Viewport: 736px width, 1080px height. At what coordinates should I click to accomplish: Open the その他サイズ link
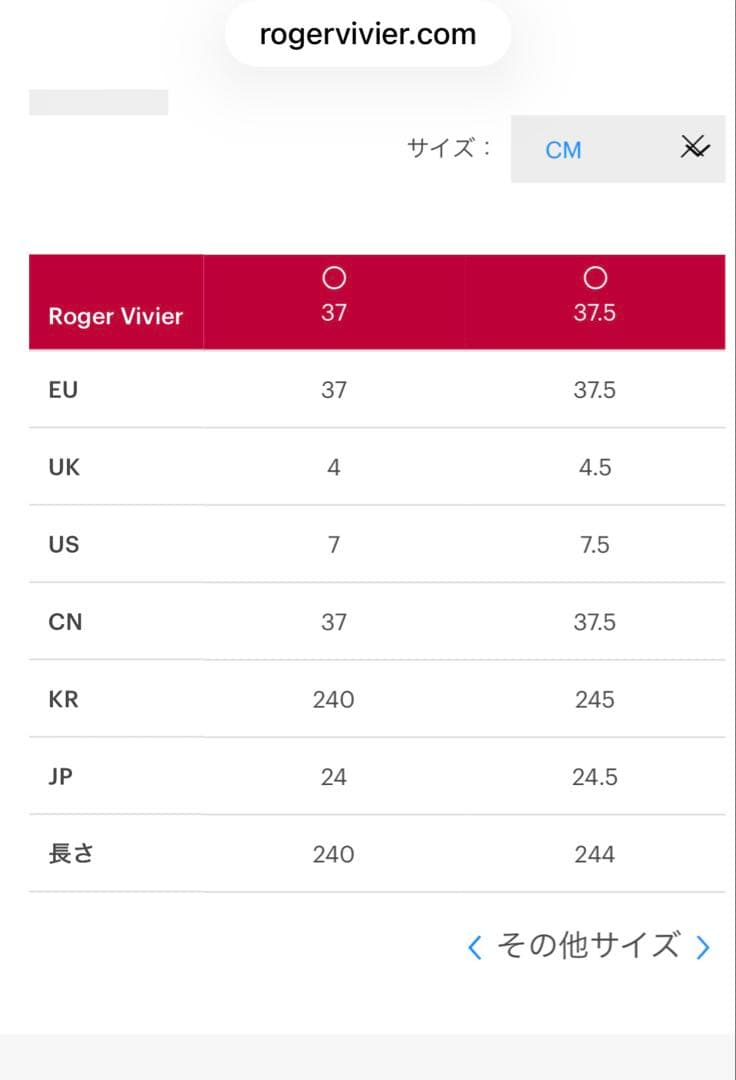click(588, 946)
